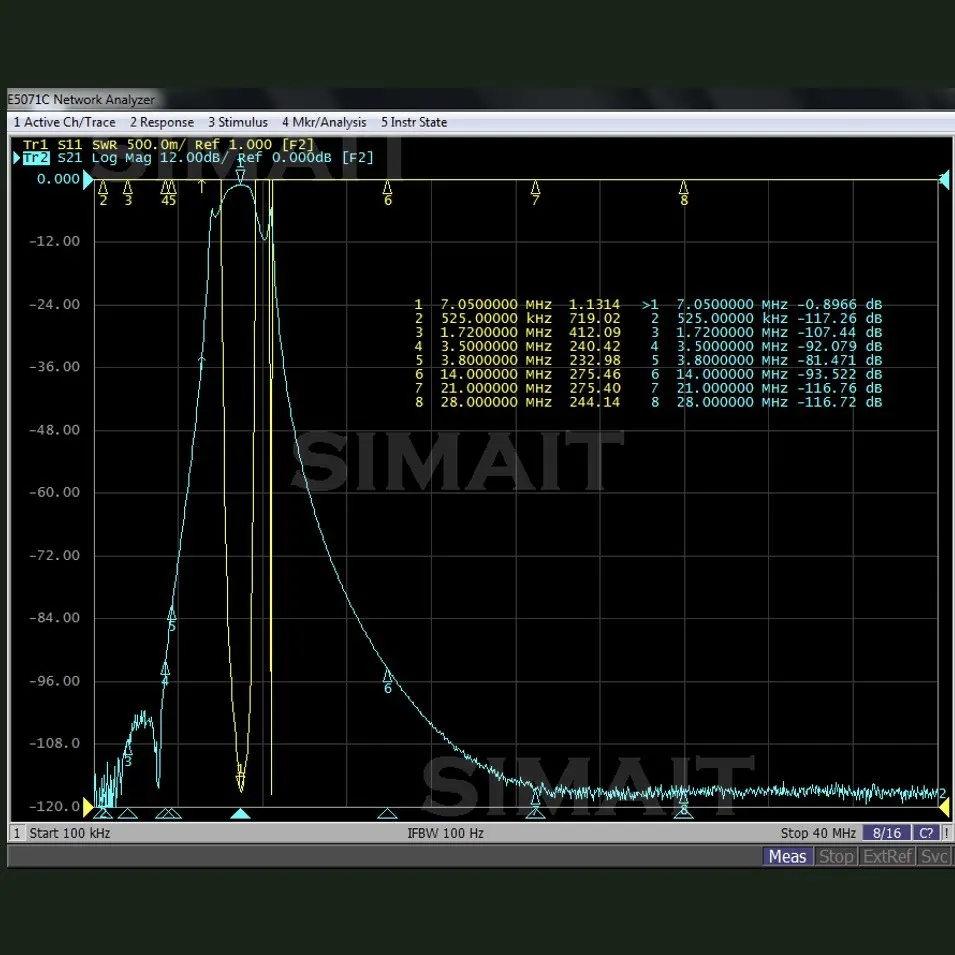Click channel number 1 box in status bar
This screenshot has width=955, height=955.
tap(17, 833)
